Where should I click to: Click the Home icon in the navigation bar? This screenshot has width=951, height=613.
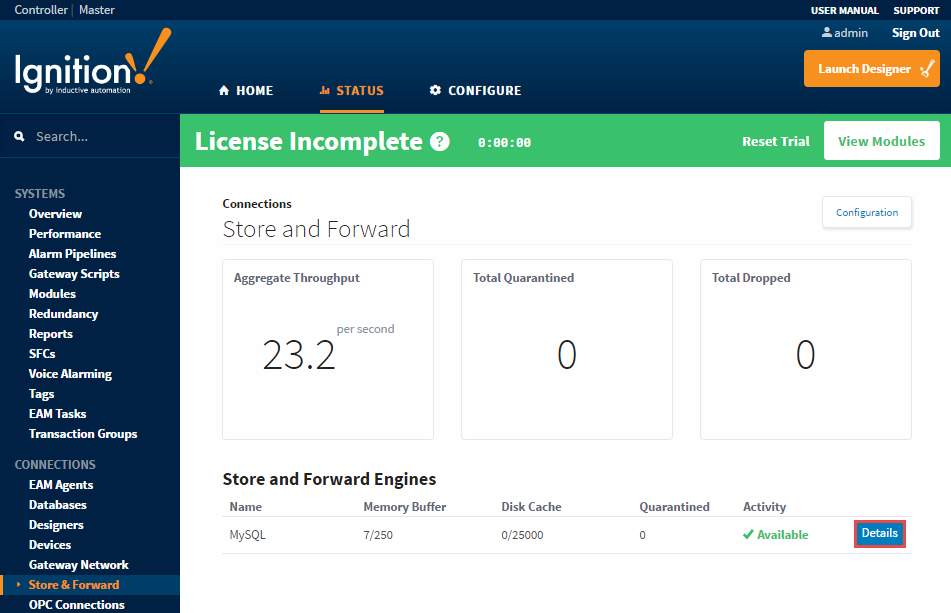tap(224, 90)
